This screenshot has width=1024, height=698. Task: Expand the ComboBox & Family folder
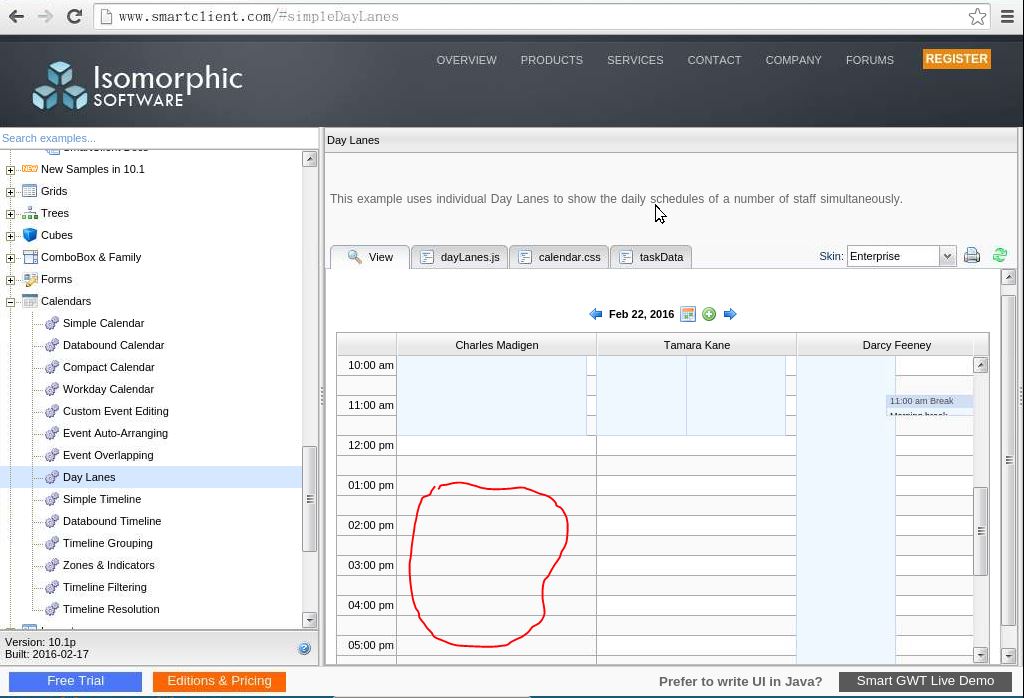[x=10, y=257]
